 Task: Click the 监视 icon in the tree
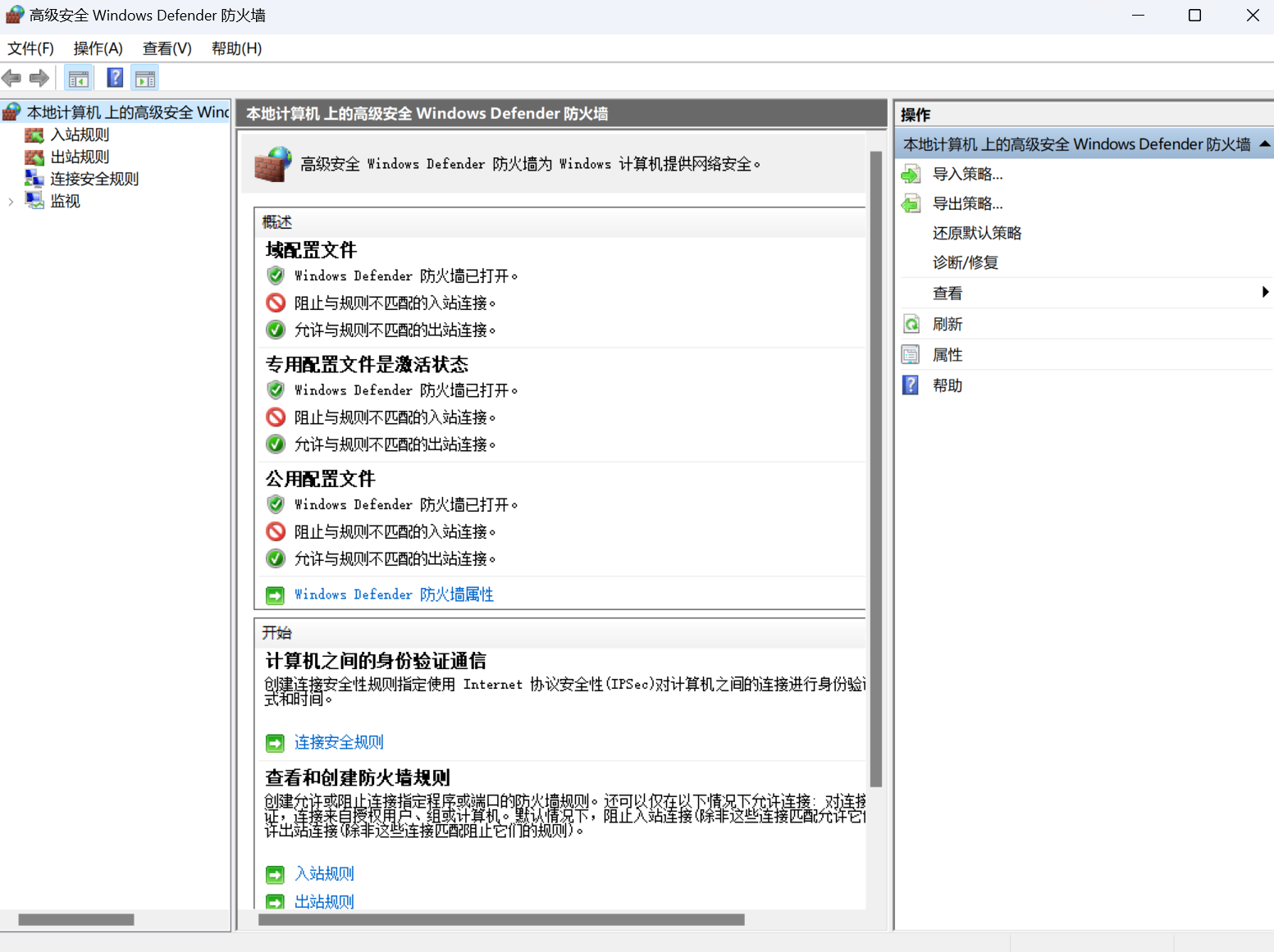pos(34,201)
